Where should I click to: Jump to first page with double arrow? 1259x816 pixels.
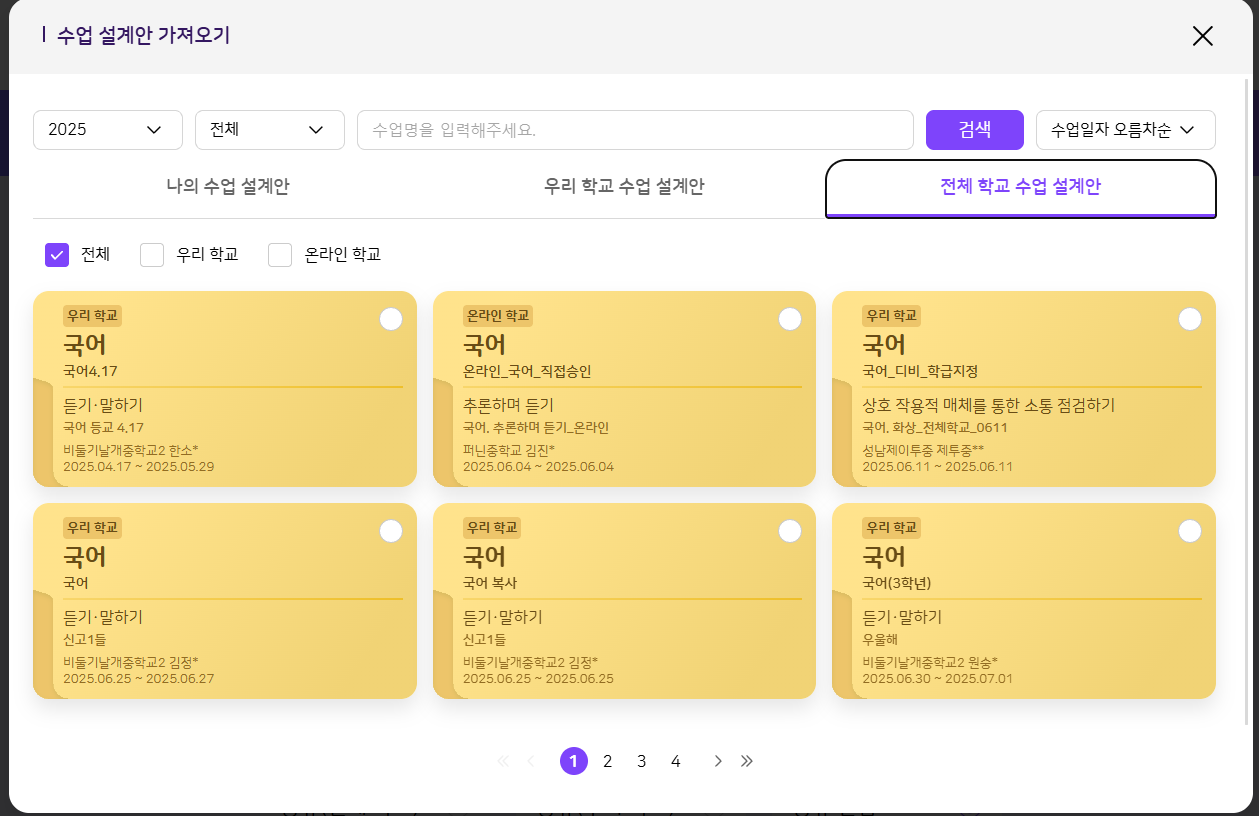point(502,761)
